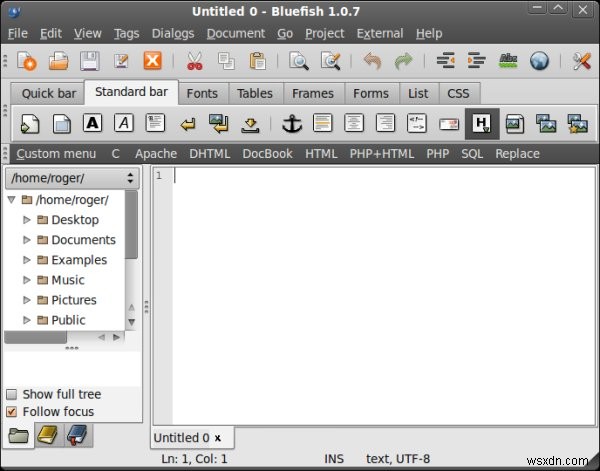Close the document with orange X icon

[x=152, y=61]
